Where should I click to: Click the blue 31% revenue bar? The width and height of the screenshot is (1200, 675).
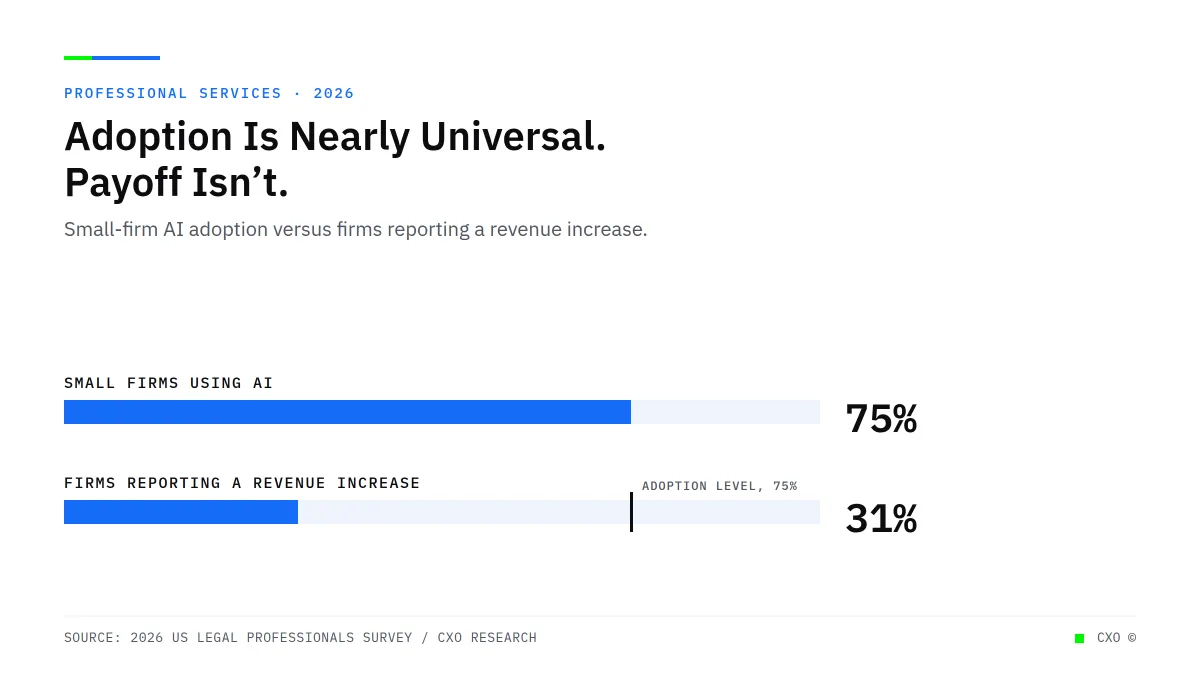(181, 512)
